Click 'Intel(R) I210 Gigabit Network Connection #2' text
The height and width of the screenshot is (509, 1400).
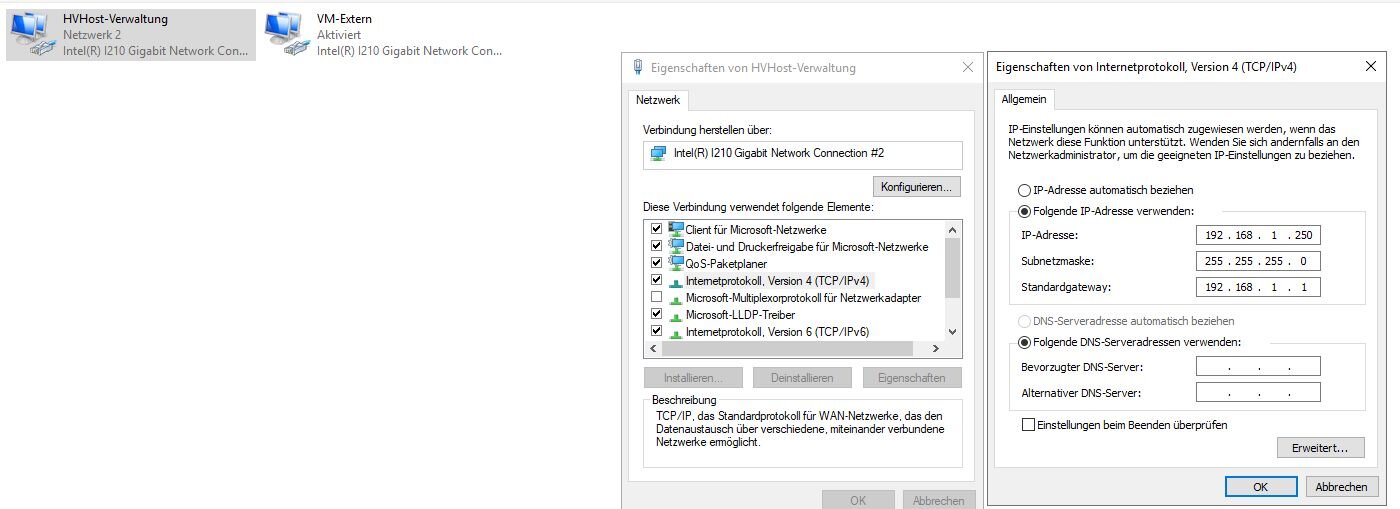pos(779,154)
